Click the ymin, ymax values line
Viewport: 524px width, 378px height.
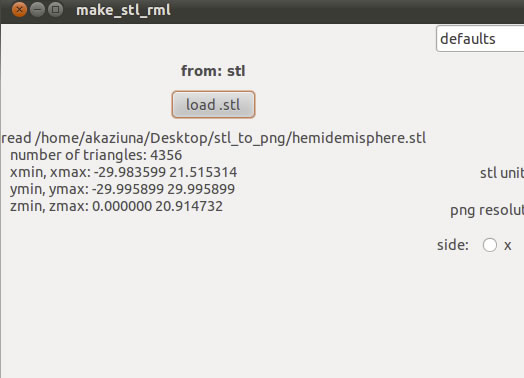click(122, 189)
